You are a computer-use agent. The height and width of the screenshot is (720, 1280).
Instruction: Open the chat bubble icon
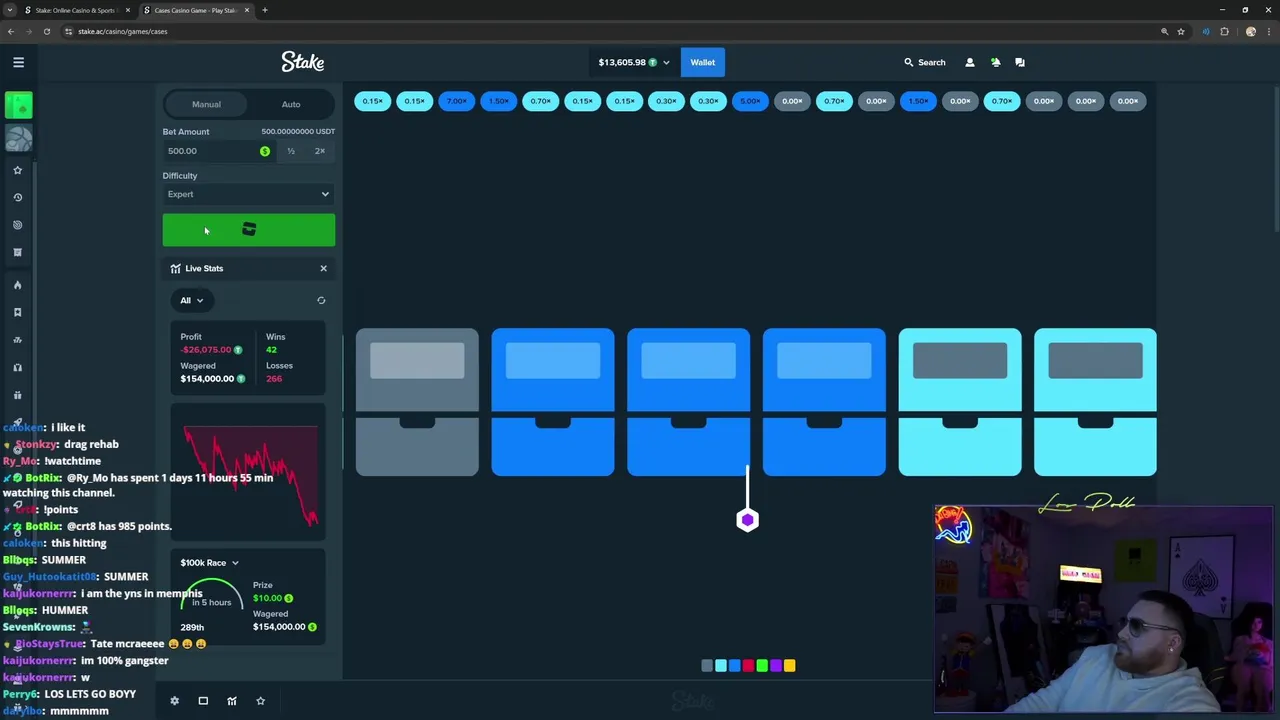tap(1020, 62)
